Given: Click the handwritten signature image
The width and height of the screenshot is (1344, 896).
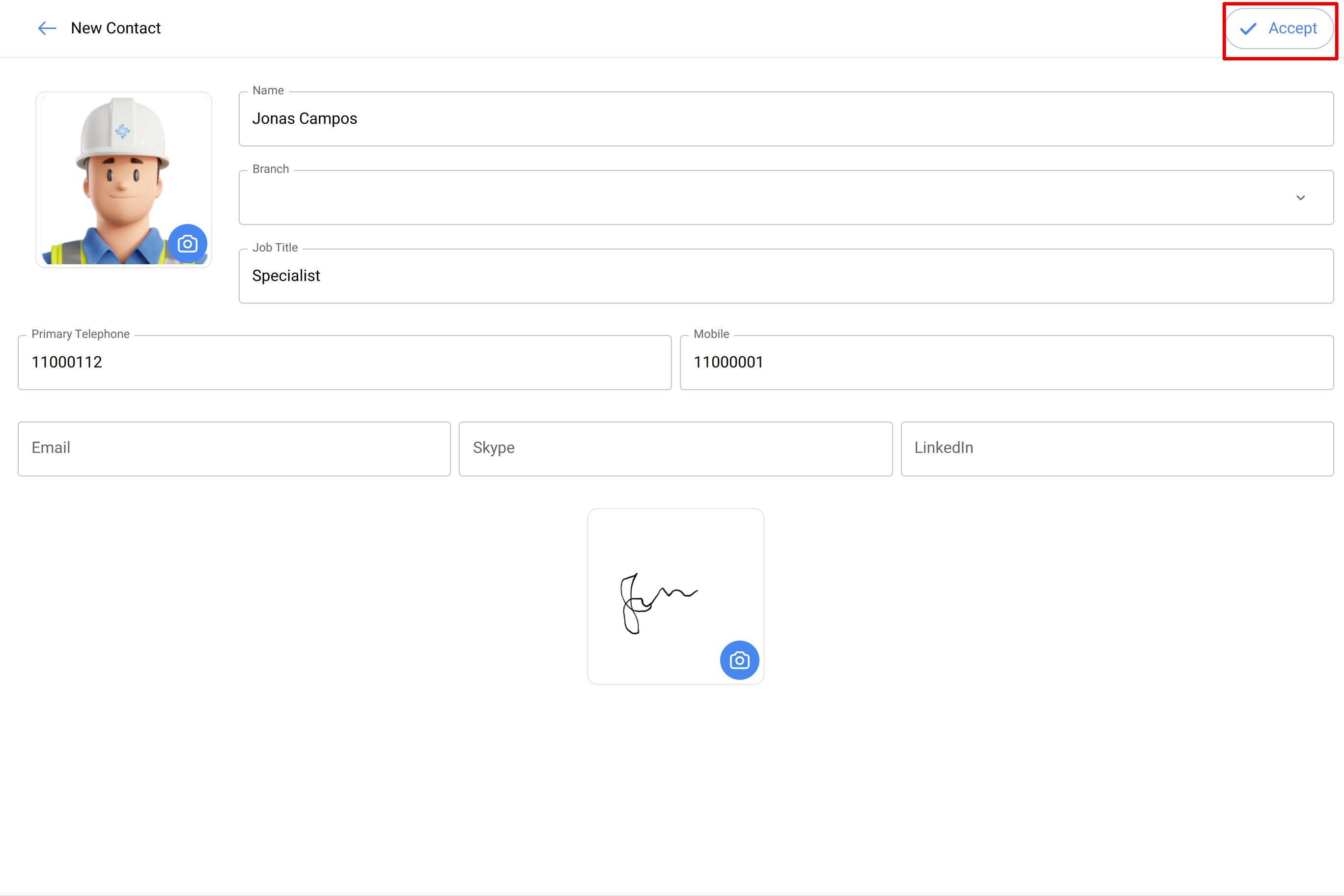Looking at the screenshot, I should pyautogui.click(x=658, y=603).
